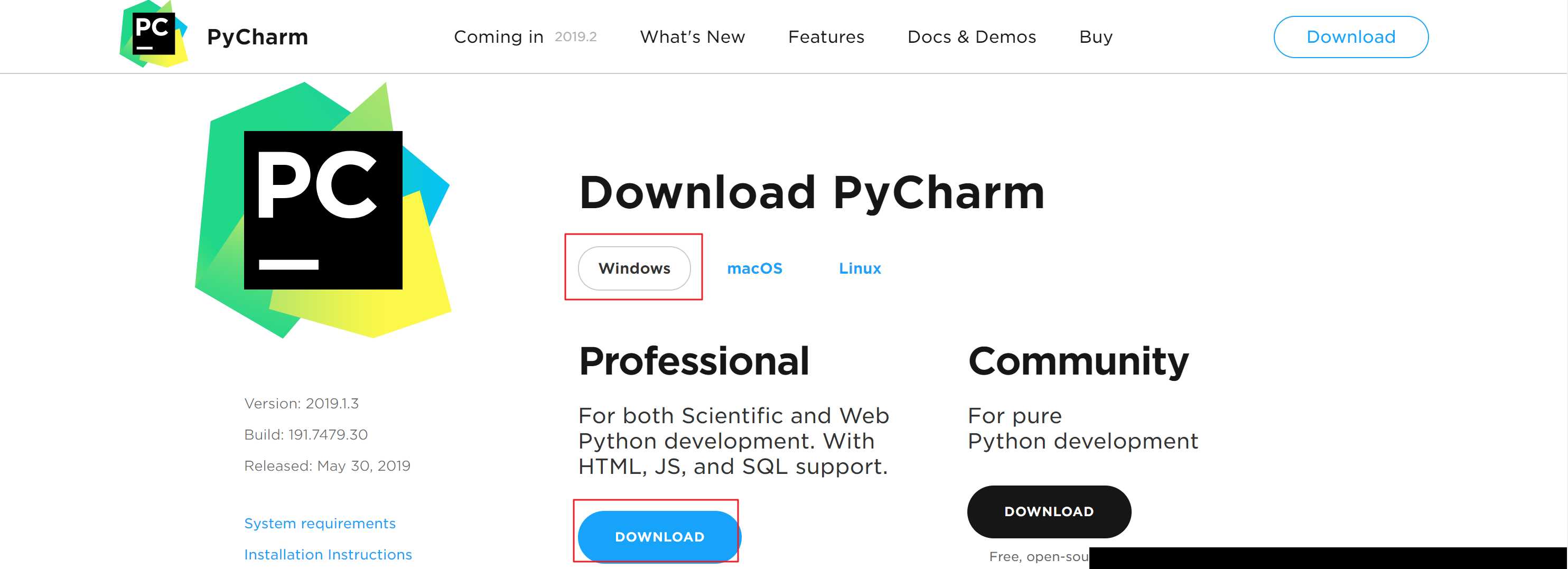Viewport: 1568px width, 569px height.
Task: Open Docs & Demos section
Action: pos(972,37)
